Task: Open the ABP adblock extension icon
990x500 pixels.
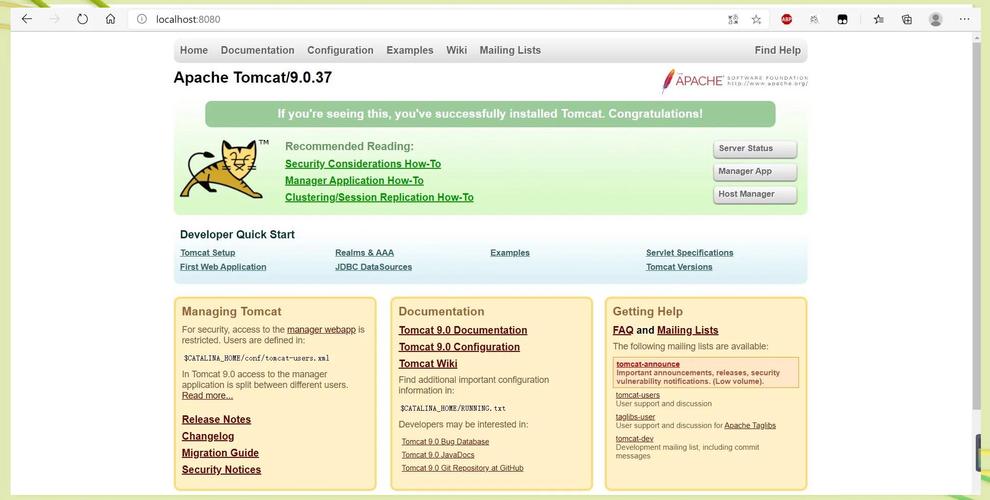Action: (786, 20)
